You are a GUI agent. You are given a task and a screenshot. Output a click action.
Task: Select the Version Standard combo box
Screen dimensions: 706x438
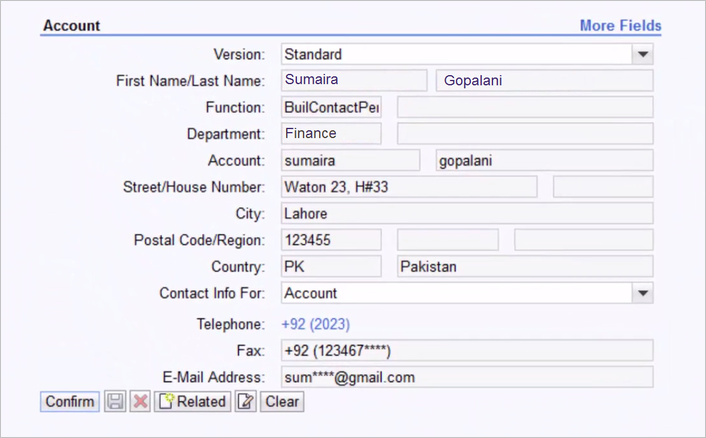467,54
